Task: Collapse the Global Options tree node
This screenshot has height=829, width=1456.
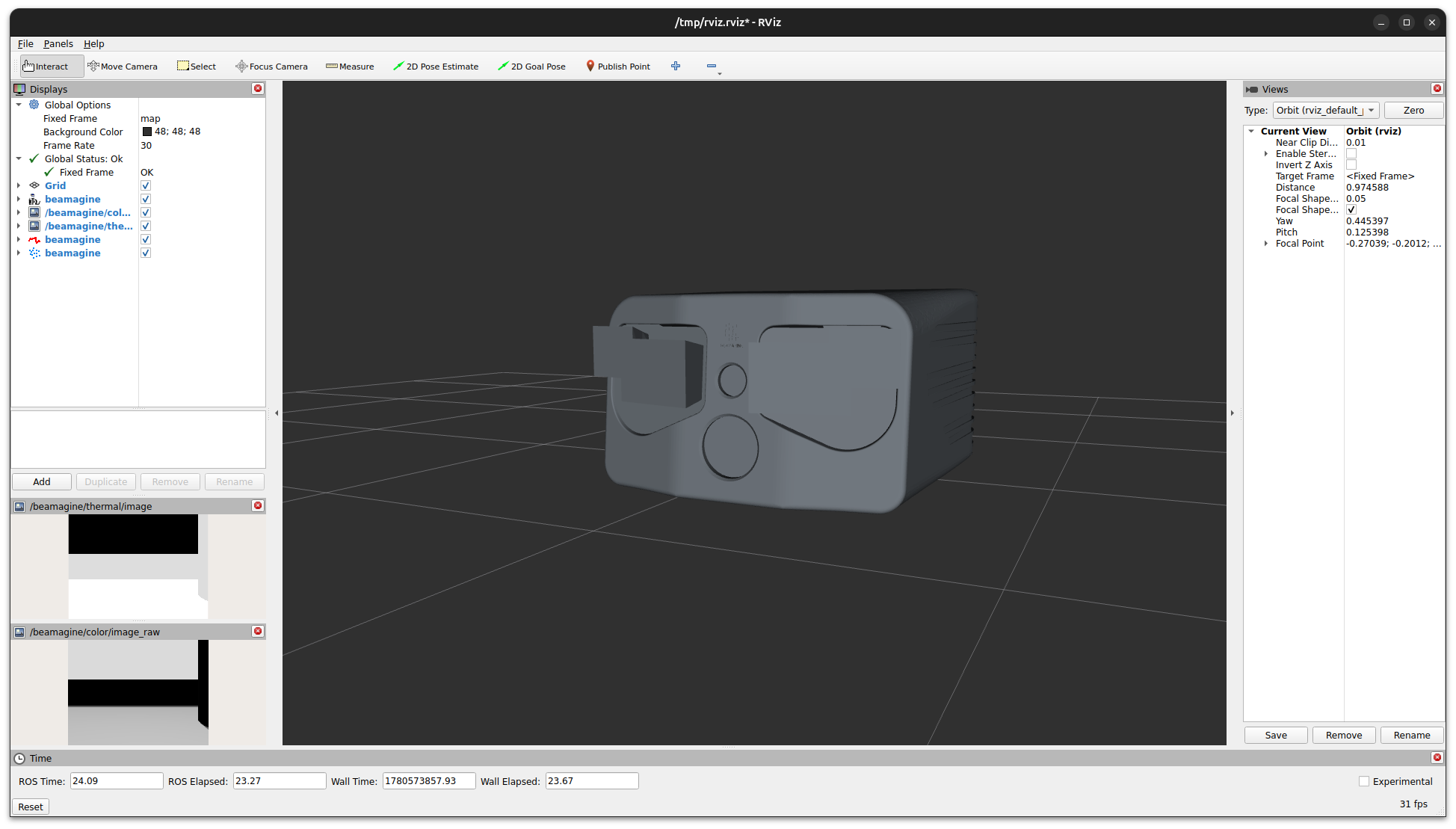Action: (19, 105)
